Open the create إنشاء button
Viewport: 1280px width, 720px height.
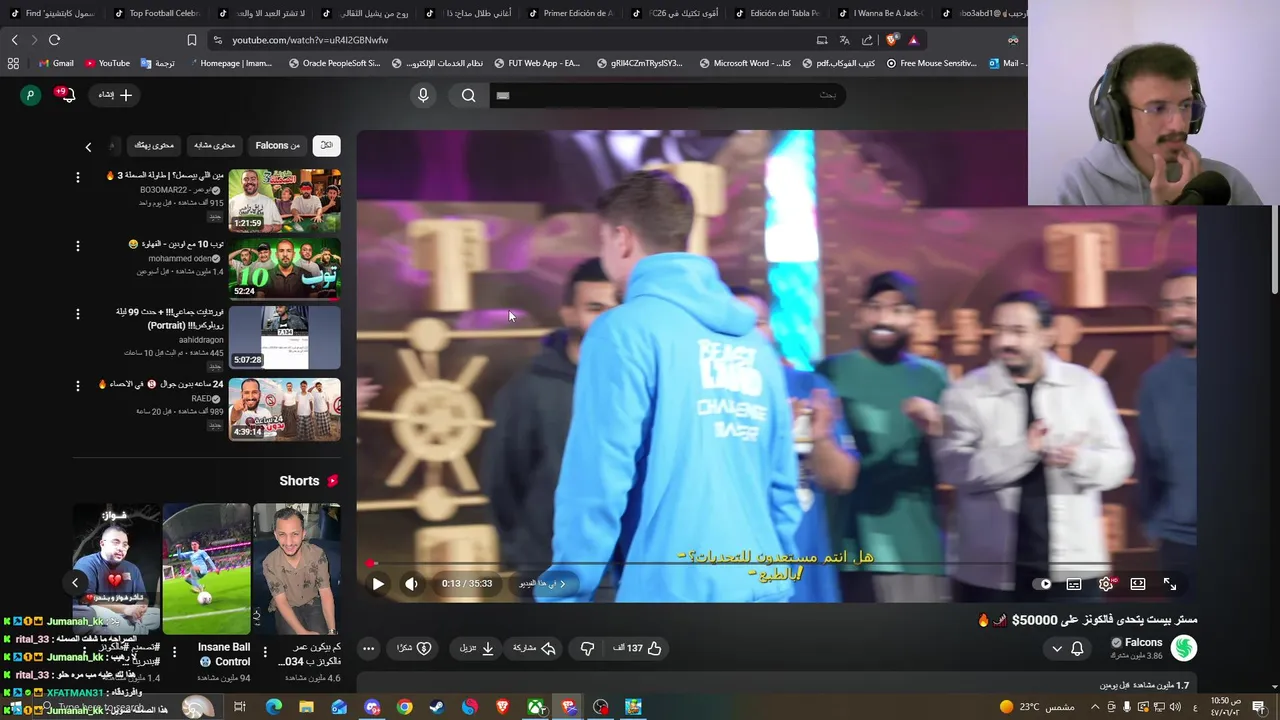coord(115,95)
